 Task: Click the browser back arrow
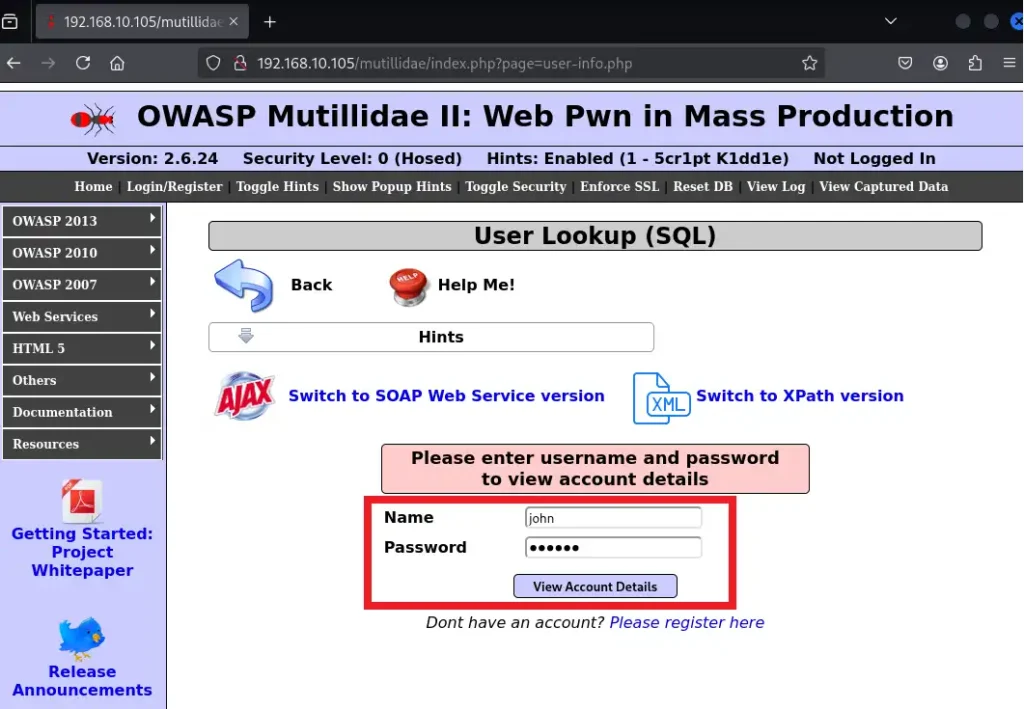point(14,63)
